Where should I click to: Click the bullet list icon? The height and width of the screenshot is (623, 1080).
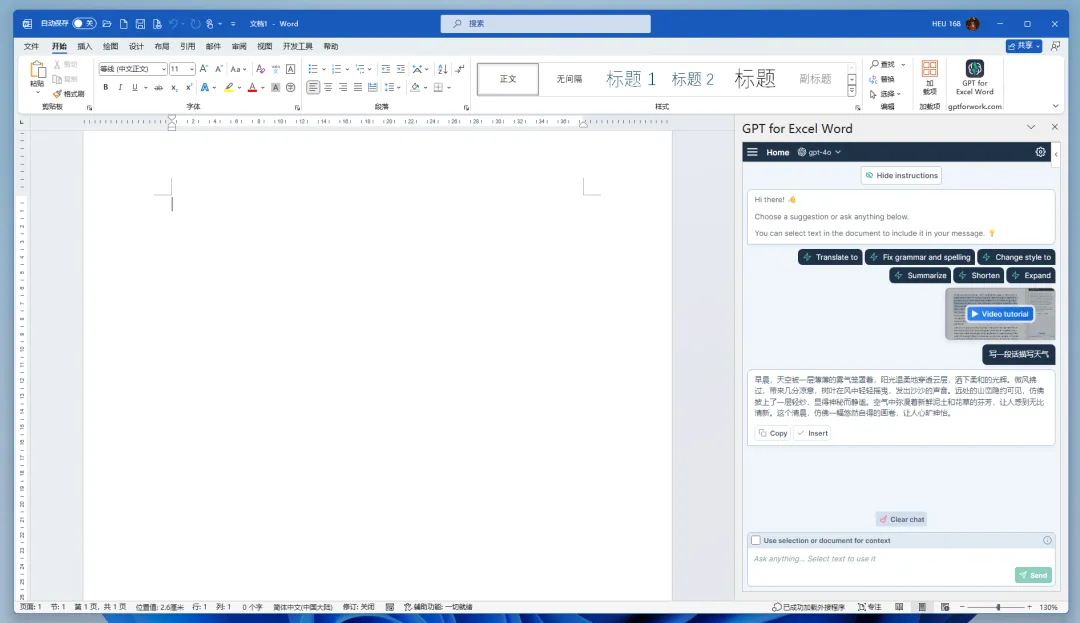pos(313,69)
